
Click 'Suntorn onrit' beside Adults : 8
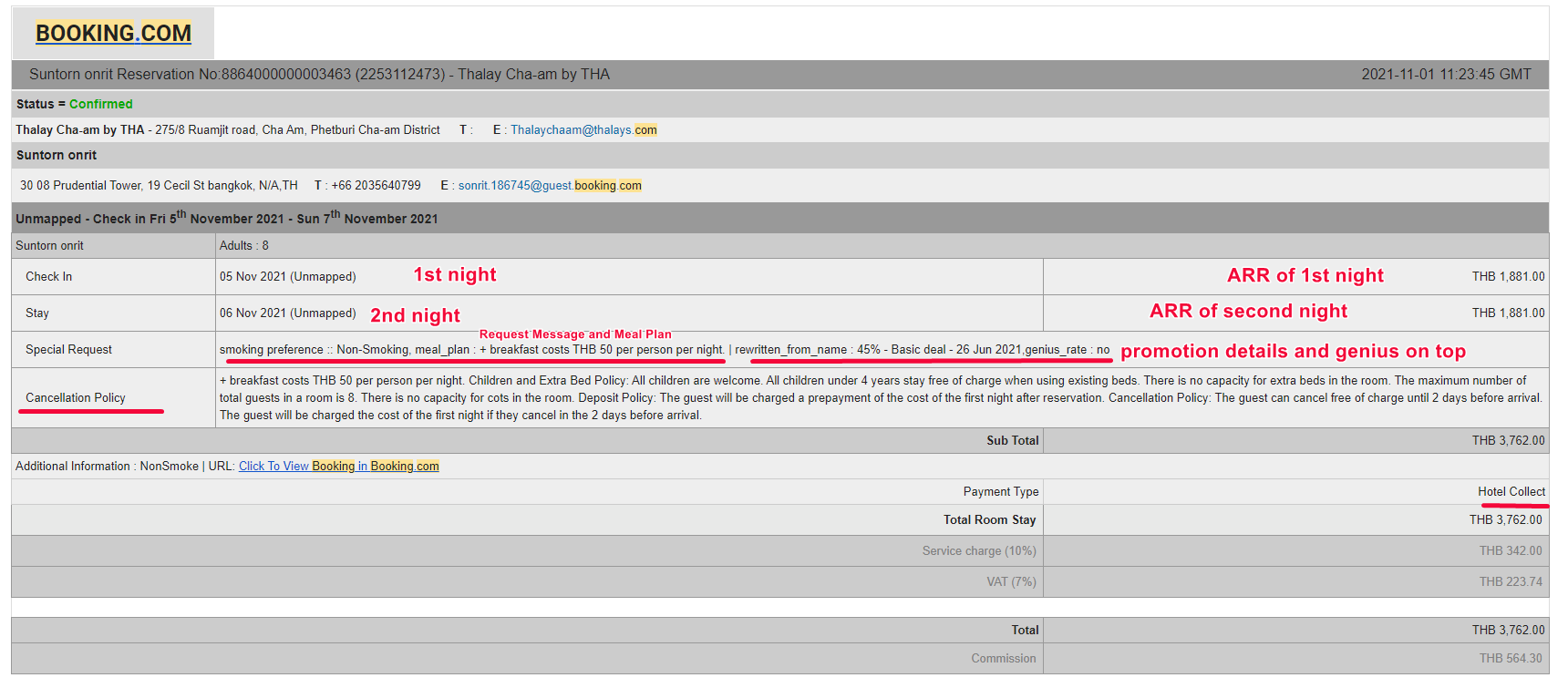[50, 246]
